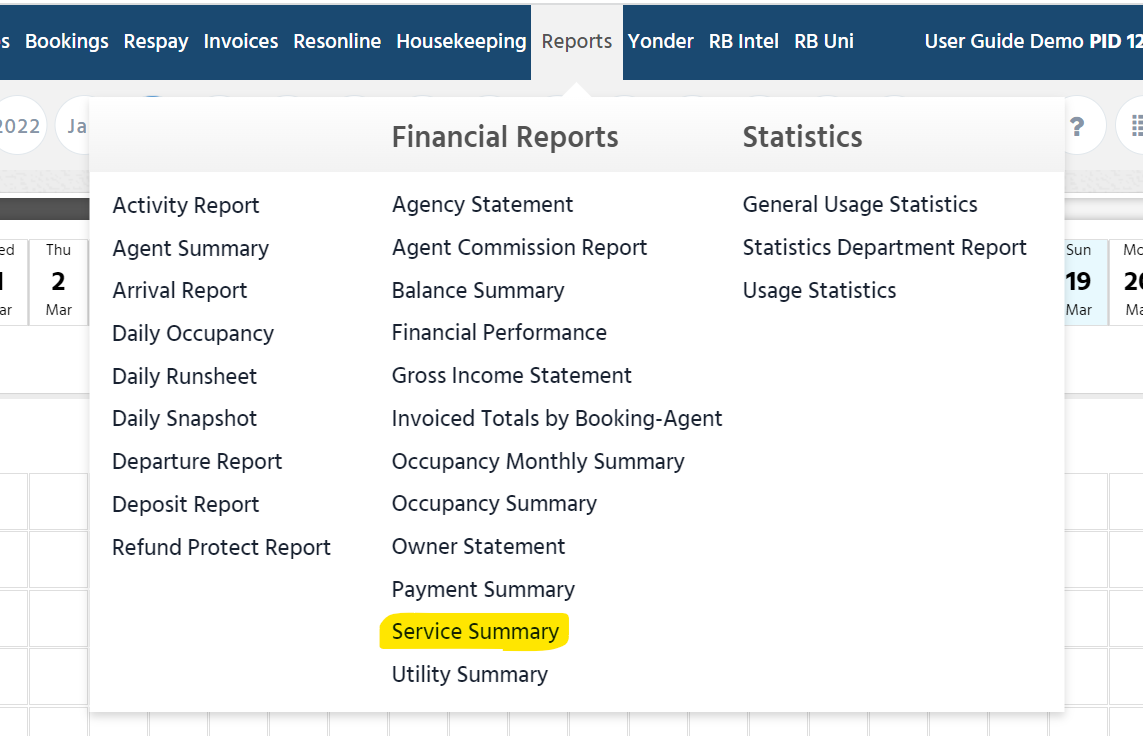Go to the Yonder tab
1143x736 pixels.
pos(660,42)
